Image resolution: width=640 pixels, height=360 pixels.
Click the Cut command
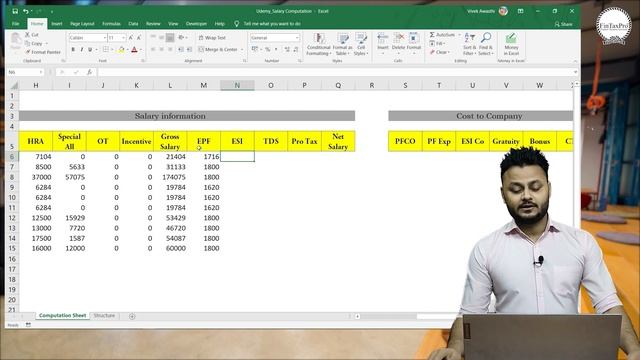[x=32, y=35]
